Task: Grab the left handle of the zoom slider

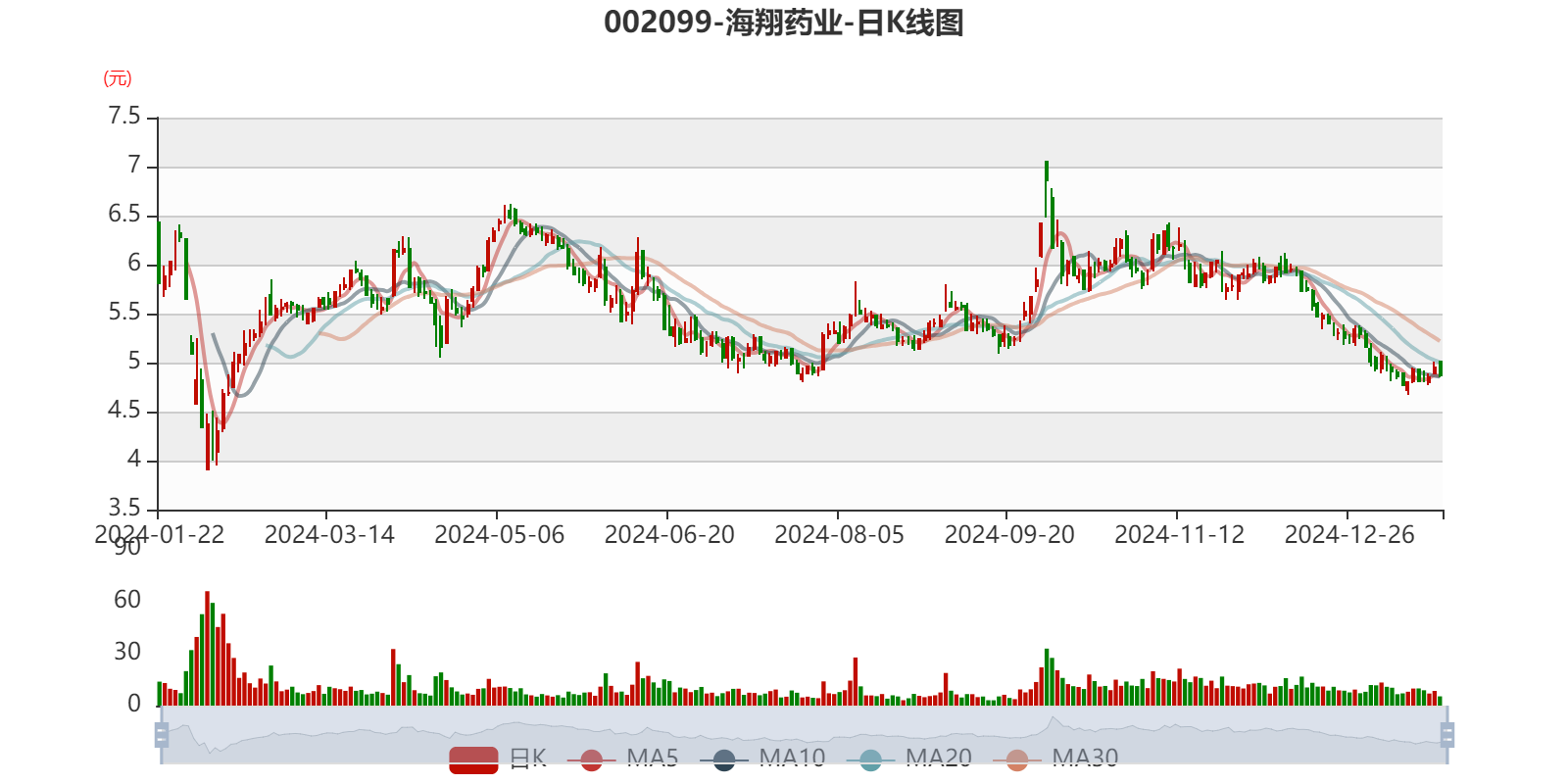Action: coord(162,735)
